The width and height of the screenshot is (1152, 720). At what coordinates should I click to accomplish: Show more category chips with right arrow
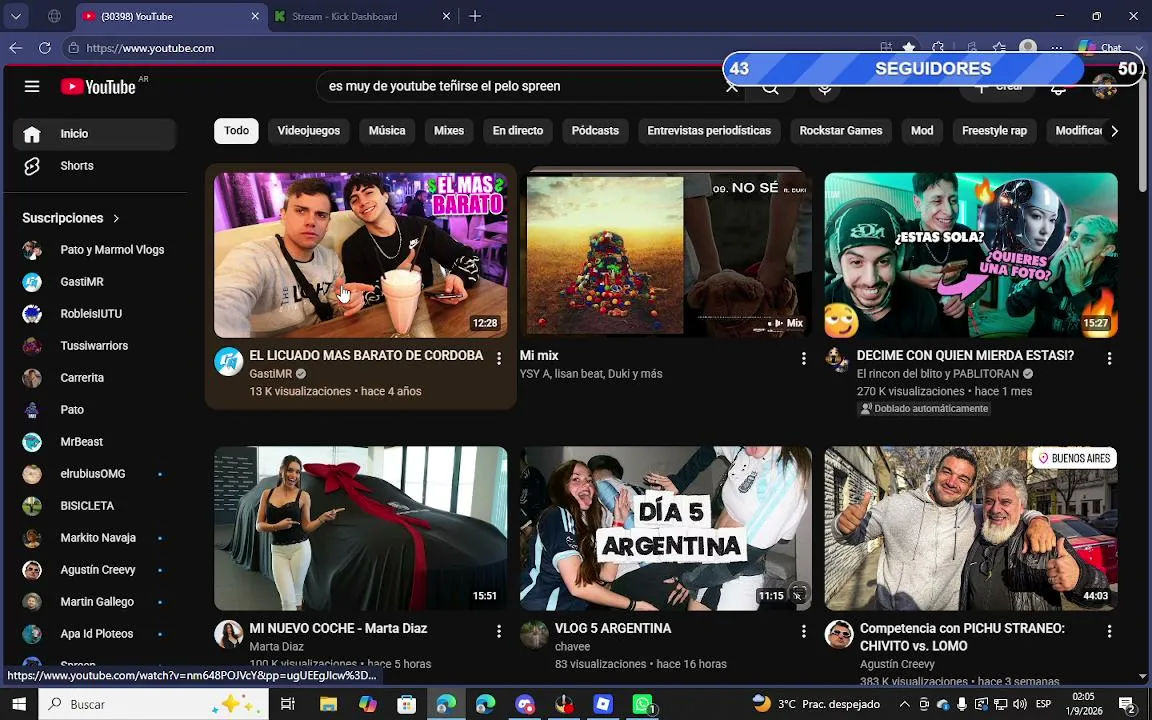click(1114, 131)
